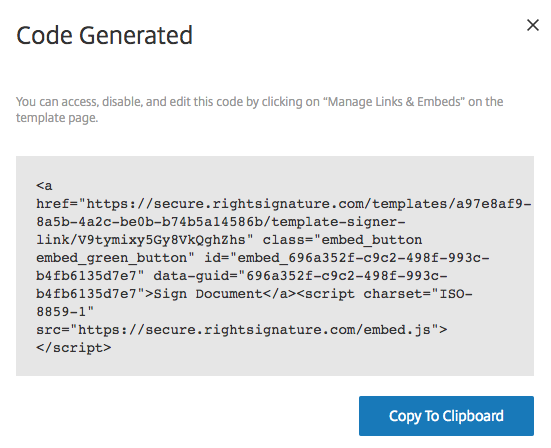Close the Code Generated dialog
Image resolution: width=551 pixels, height=448 pixels.
pyautogui.click(x=533, y=25)
